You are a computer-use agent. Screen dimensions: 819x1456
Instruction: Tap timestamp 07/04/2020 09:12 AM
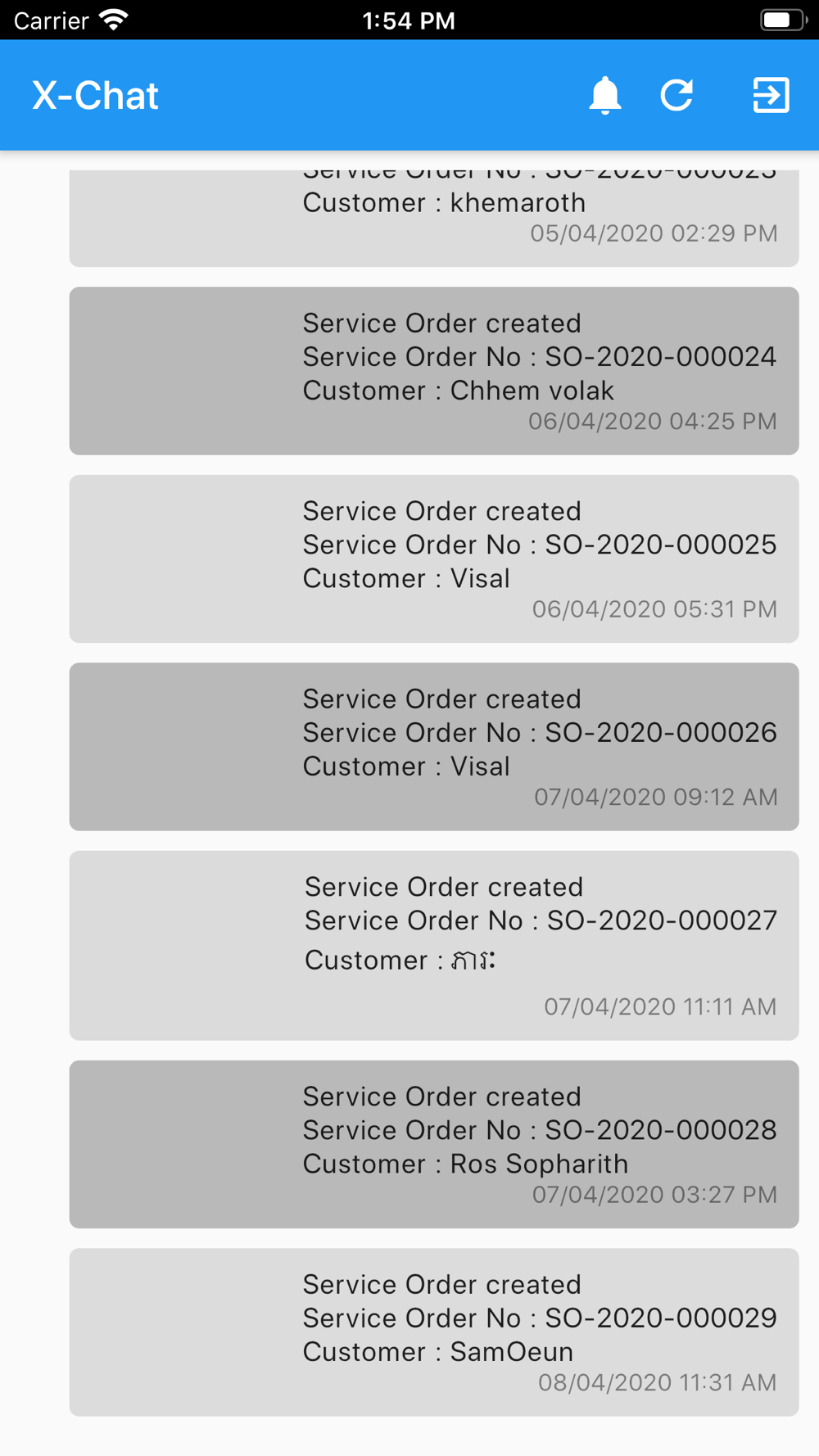[656, 797]
